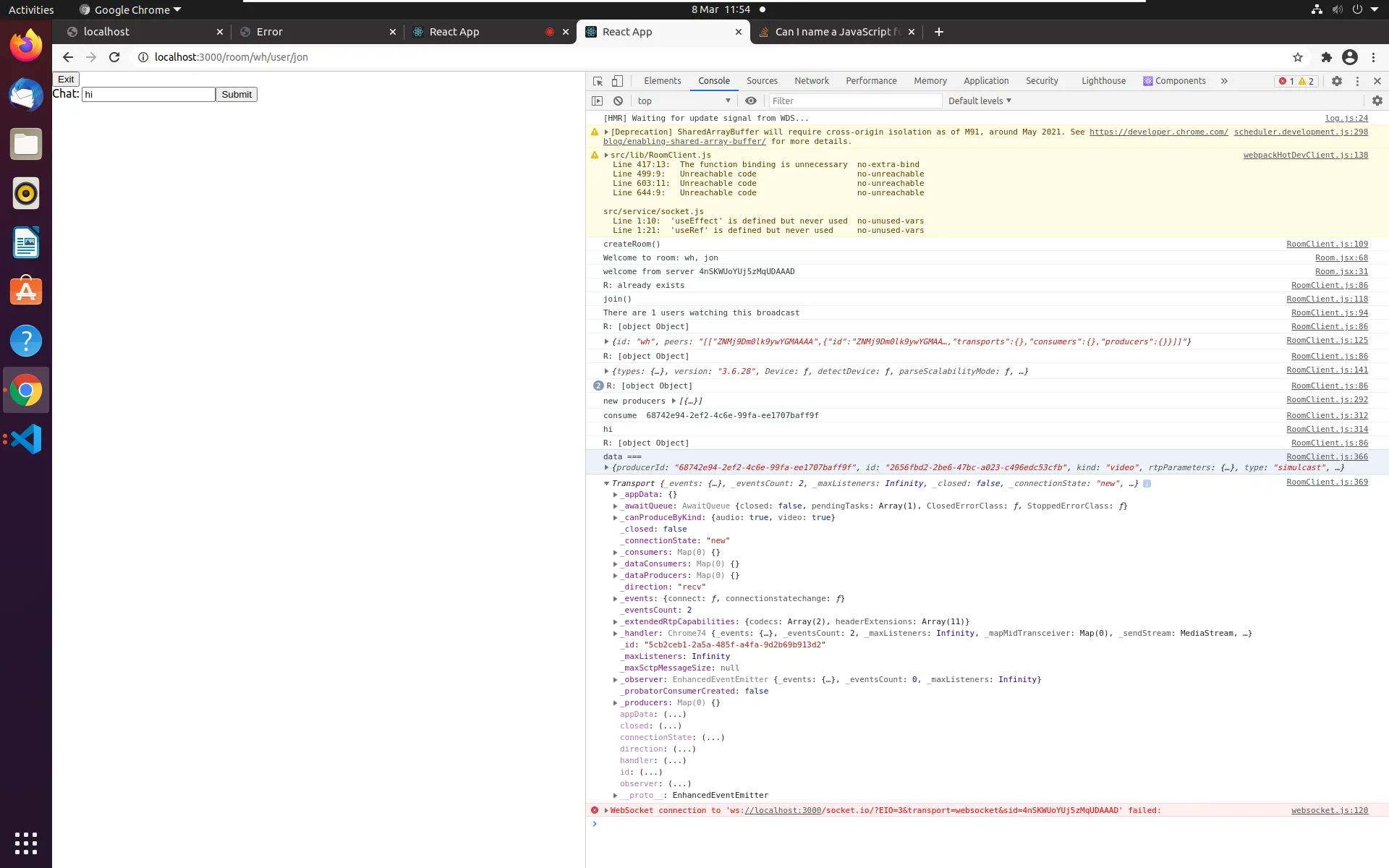
Task: Click the inspect element picker icon
Action: tap(598, 81)
